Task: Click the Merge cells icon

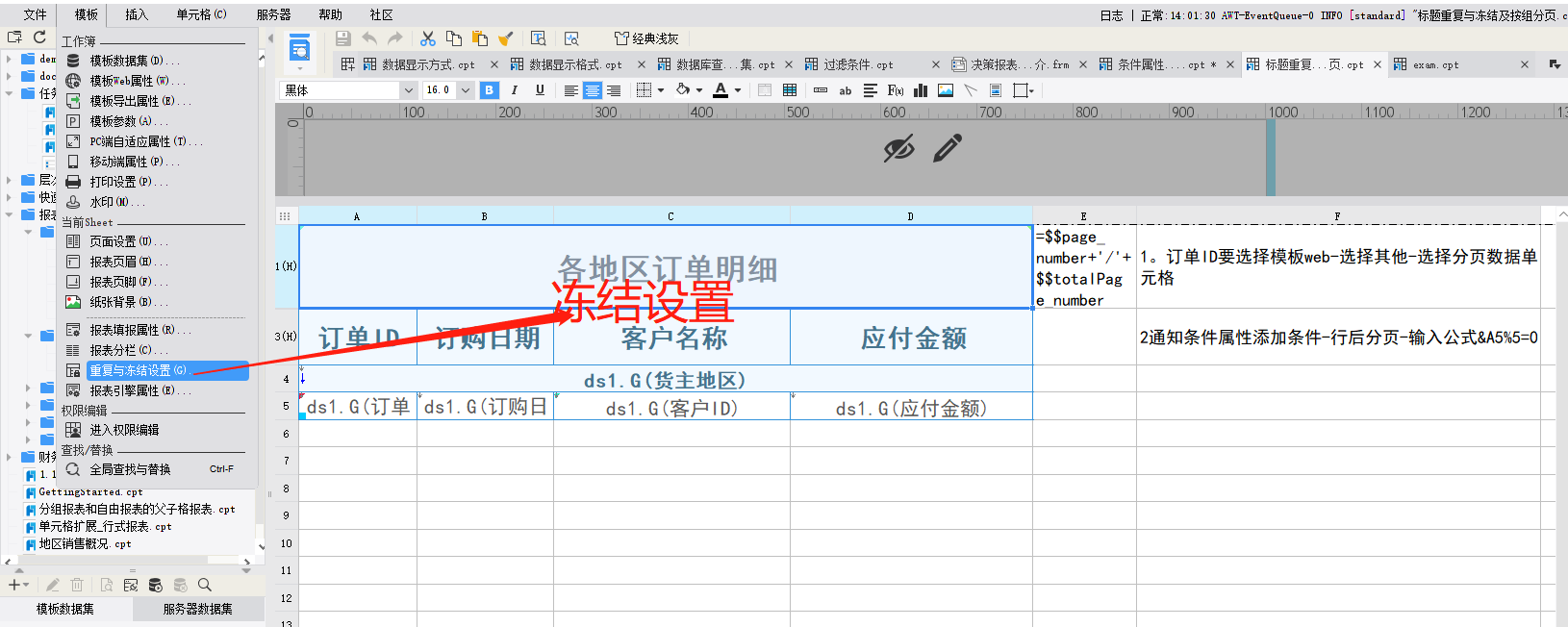Action: click(765, 90)
